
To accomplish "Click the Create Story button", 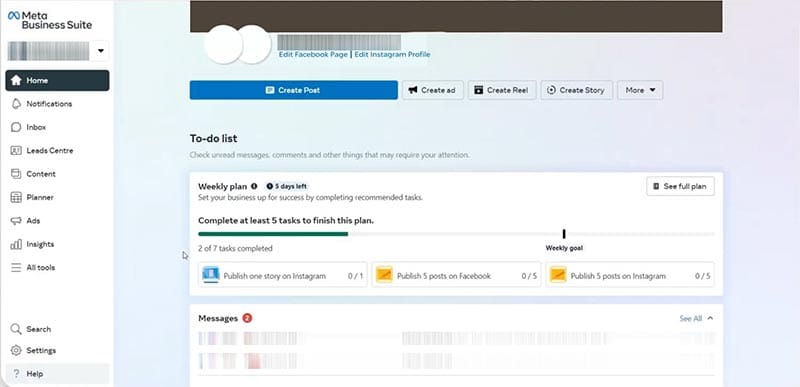I will pos(577,90).
